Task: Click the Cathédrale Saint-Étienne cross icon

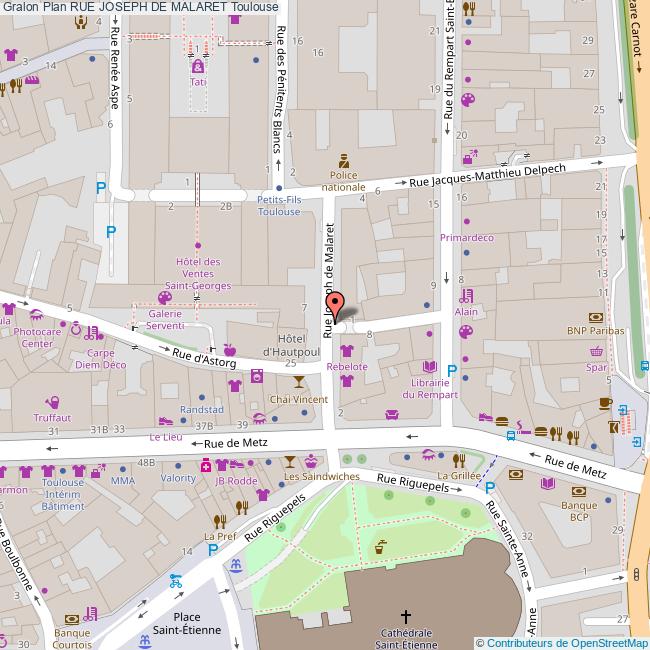Action: tap(405, 617)
